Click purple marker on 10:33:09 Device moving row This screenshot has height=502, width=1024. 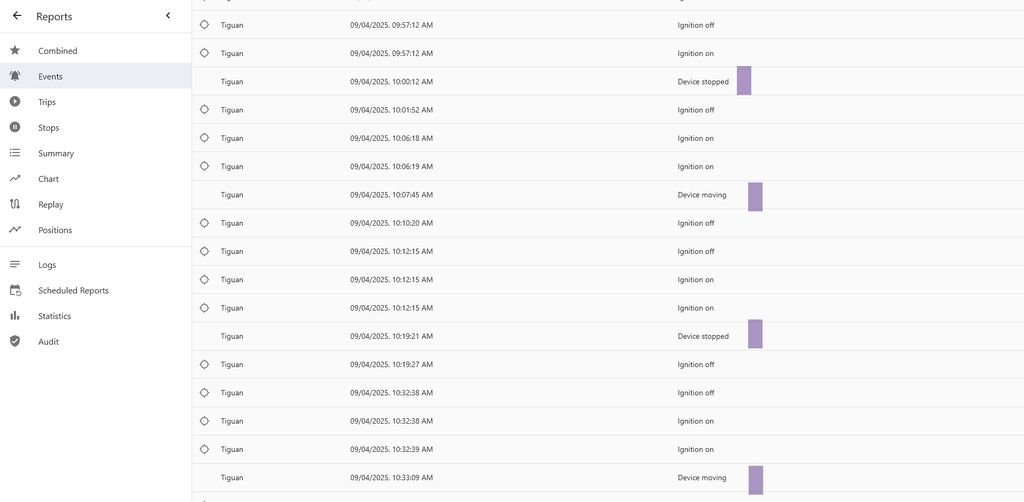tap(755, 479)
